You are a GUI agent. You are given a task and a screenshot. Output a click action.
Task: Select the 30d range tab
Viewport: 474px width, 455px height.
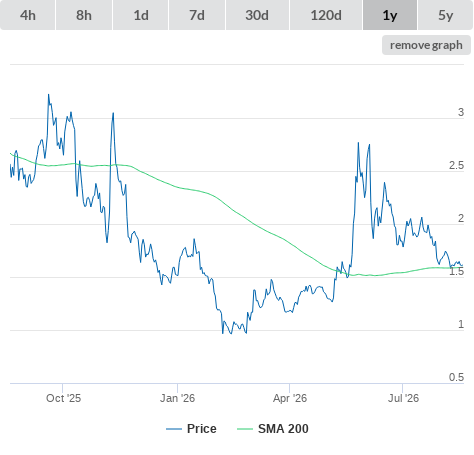click(257, 15)
